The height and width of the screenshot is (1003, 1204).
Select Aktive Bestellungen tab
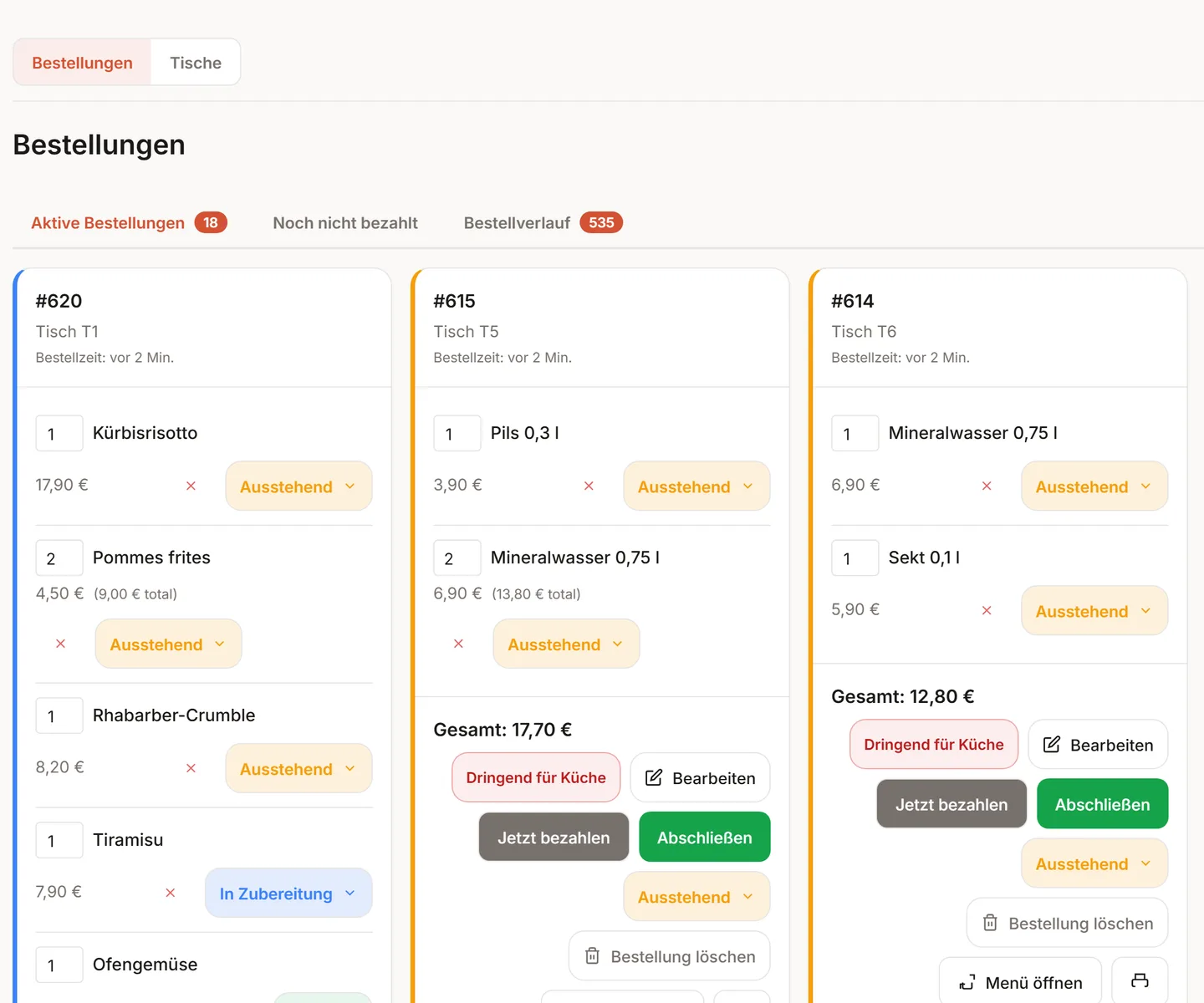[129, 222]
